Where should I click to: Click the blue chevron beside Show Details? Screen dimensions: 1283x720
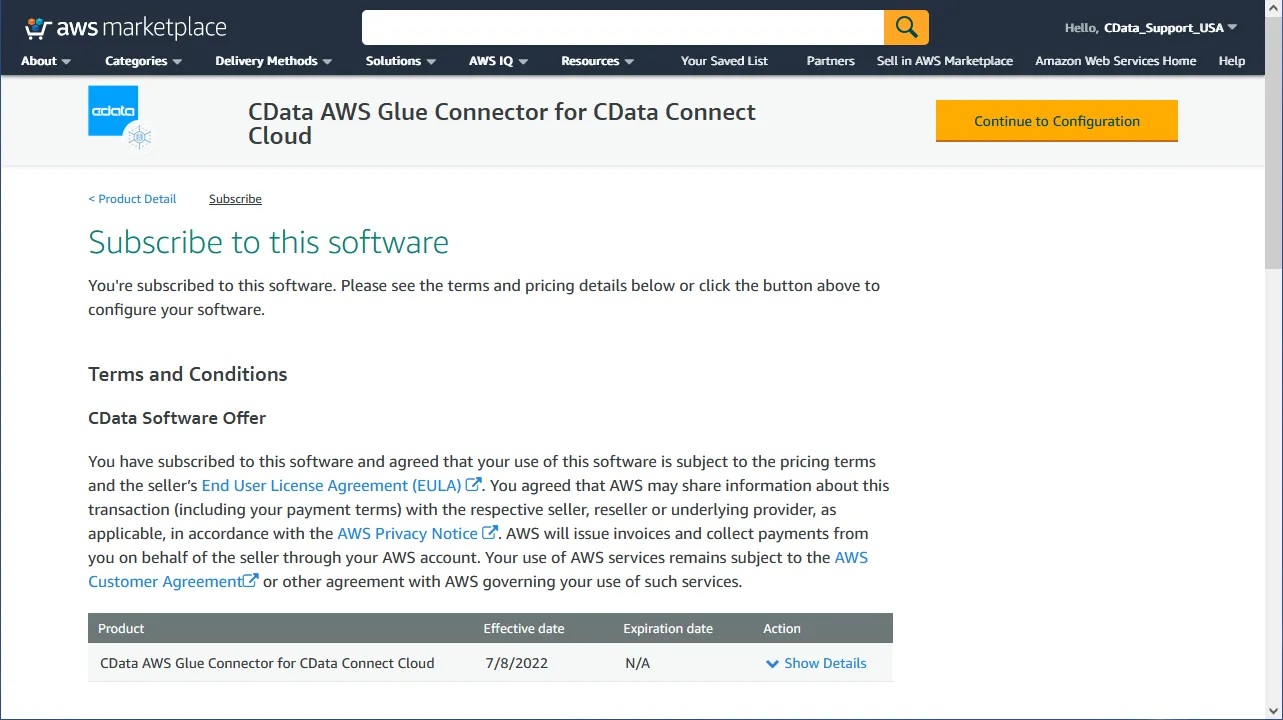772,663
